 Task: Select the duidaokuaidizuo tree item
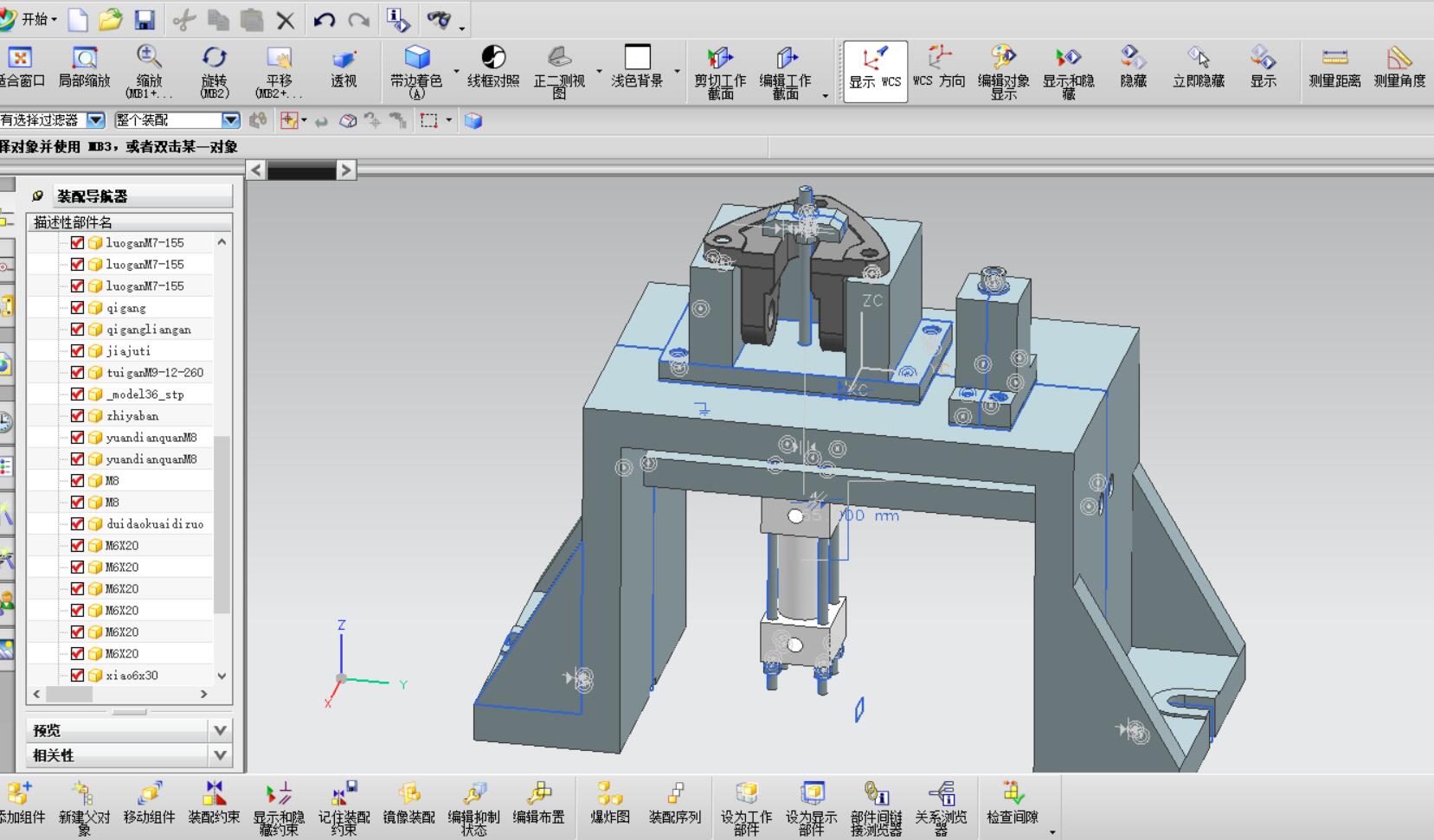click(155, 524)
